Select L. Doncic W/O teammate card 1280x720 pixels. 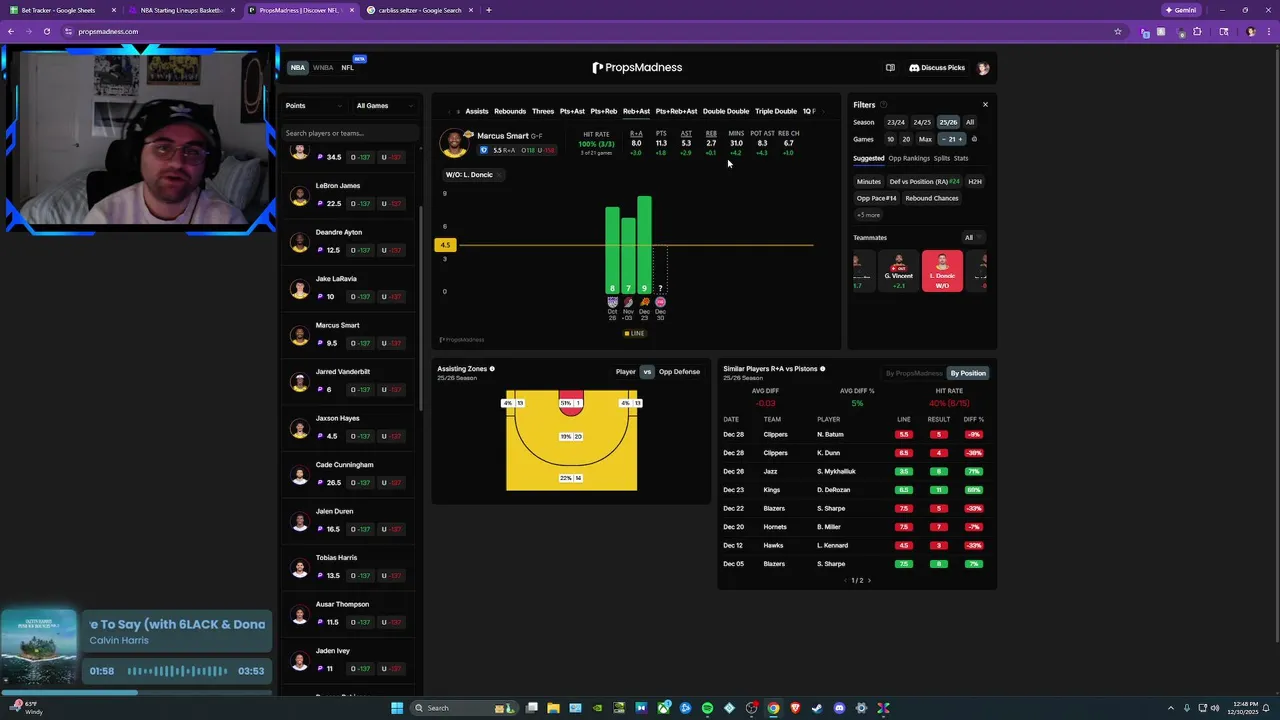942,271
